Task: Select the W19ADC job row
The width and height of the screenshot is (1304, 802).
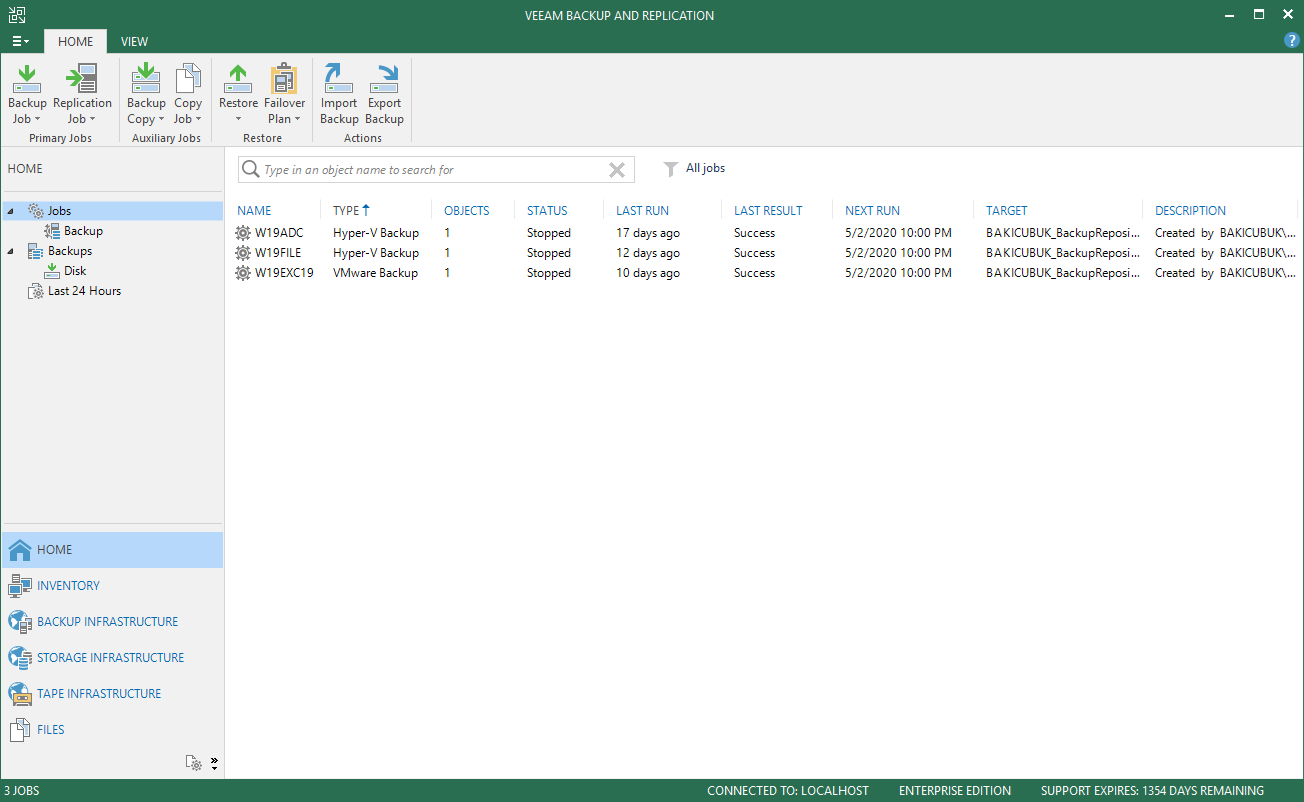Action: coord(764,233)
